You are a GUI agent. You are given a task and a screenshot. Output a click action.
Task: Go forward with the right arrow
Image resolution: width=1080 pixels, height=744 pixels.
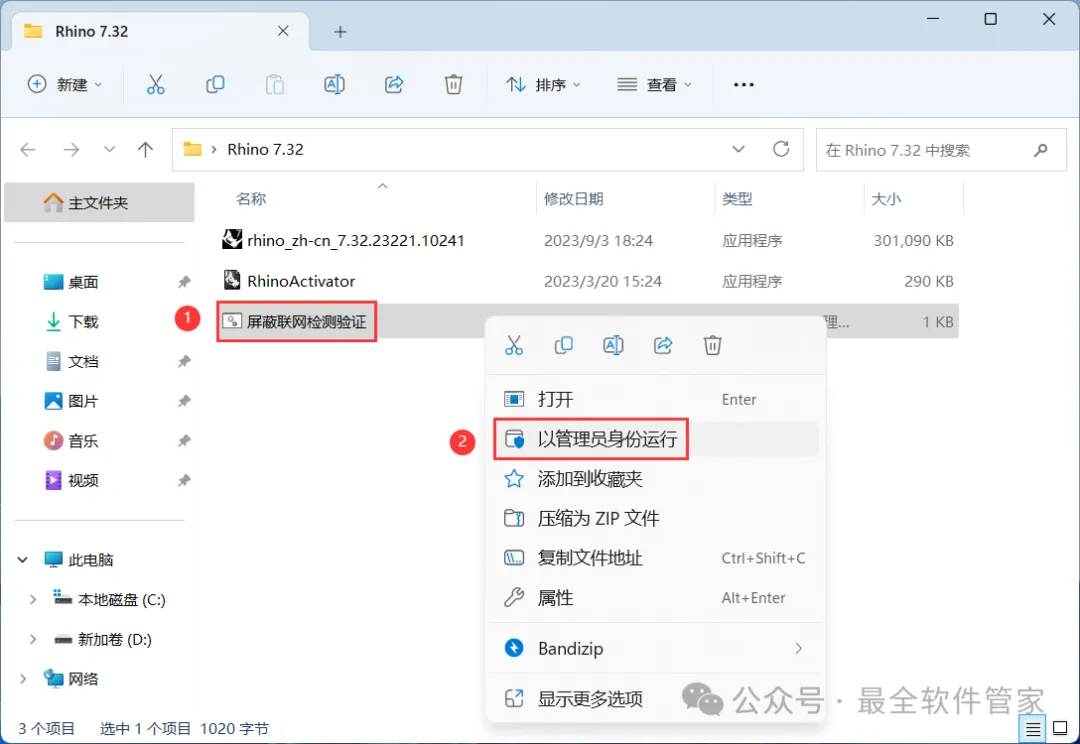(71, 149)
